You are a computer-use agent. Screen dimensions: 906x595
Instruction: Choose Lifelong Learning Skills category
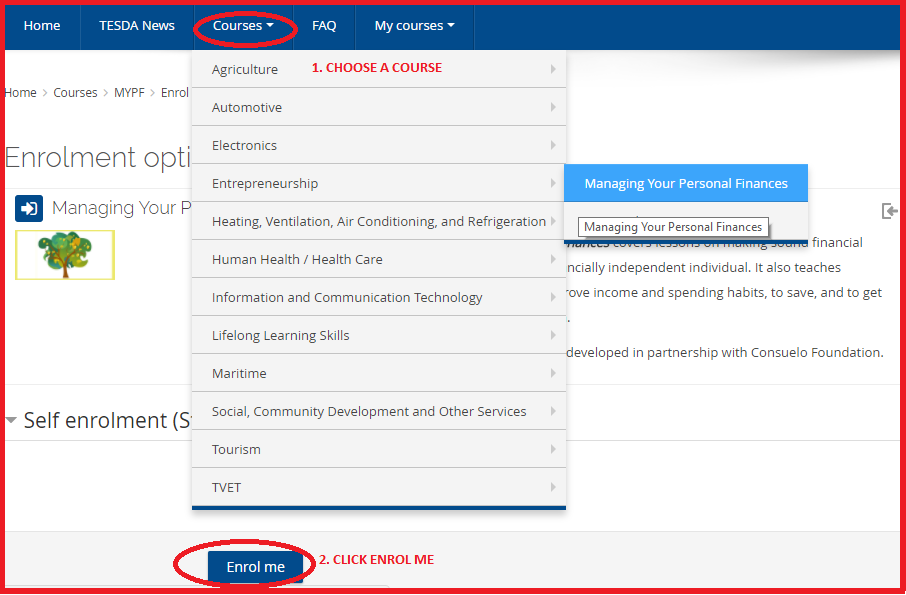click(378, 336)
